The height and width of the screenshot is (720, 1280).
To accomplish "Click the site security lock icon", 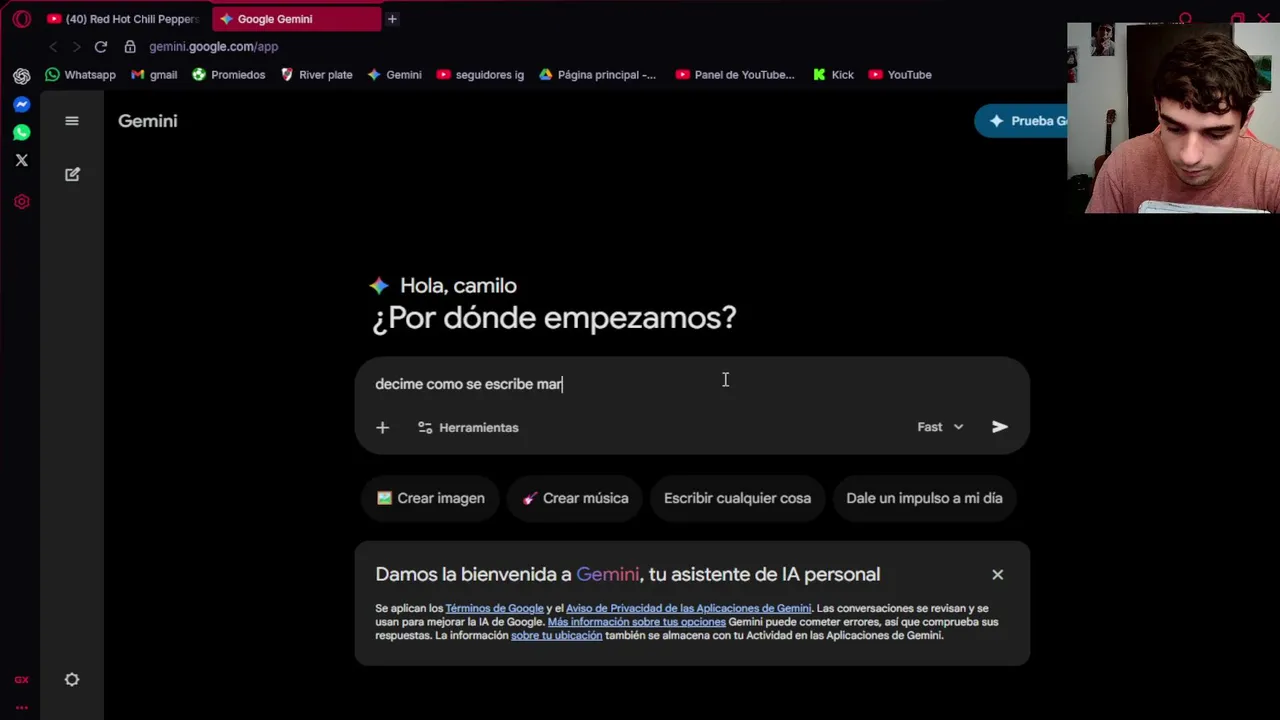I will [130, 47].
